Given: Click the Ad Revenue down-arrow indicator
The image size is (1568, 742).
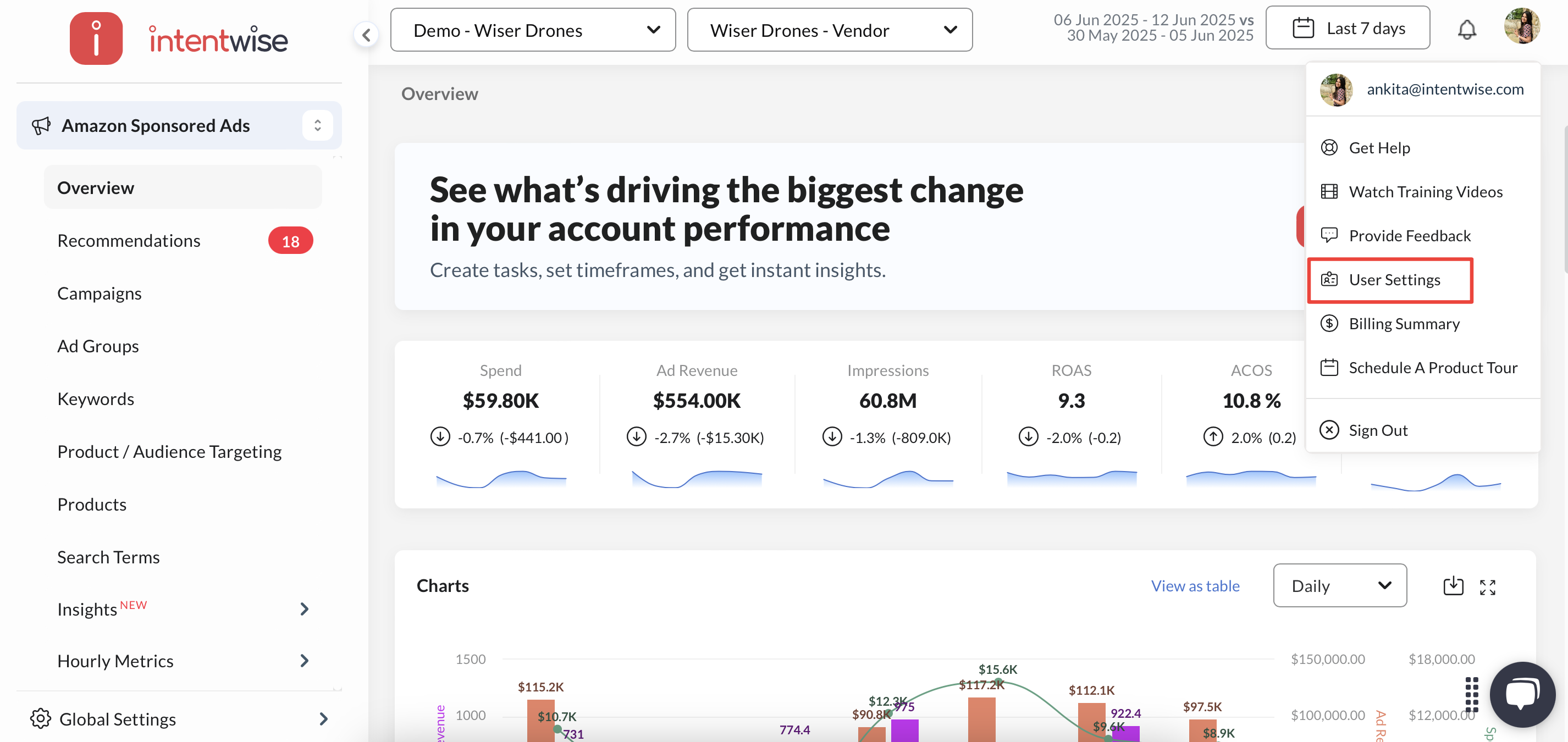Looking at the screenshot, I should 636,437.
